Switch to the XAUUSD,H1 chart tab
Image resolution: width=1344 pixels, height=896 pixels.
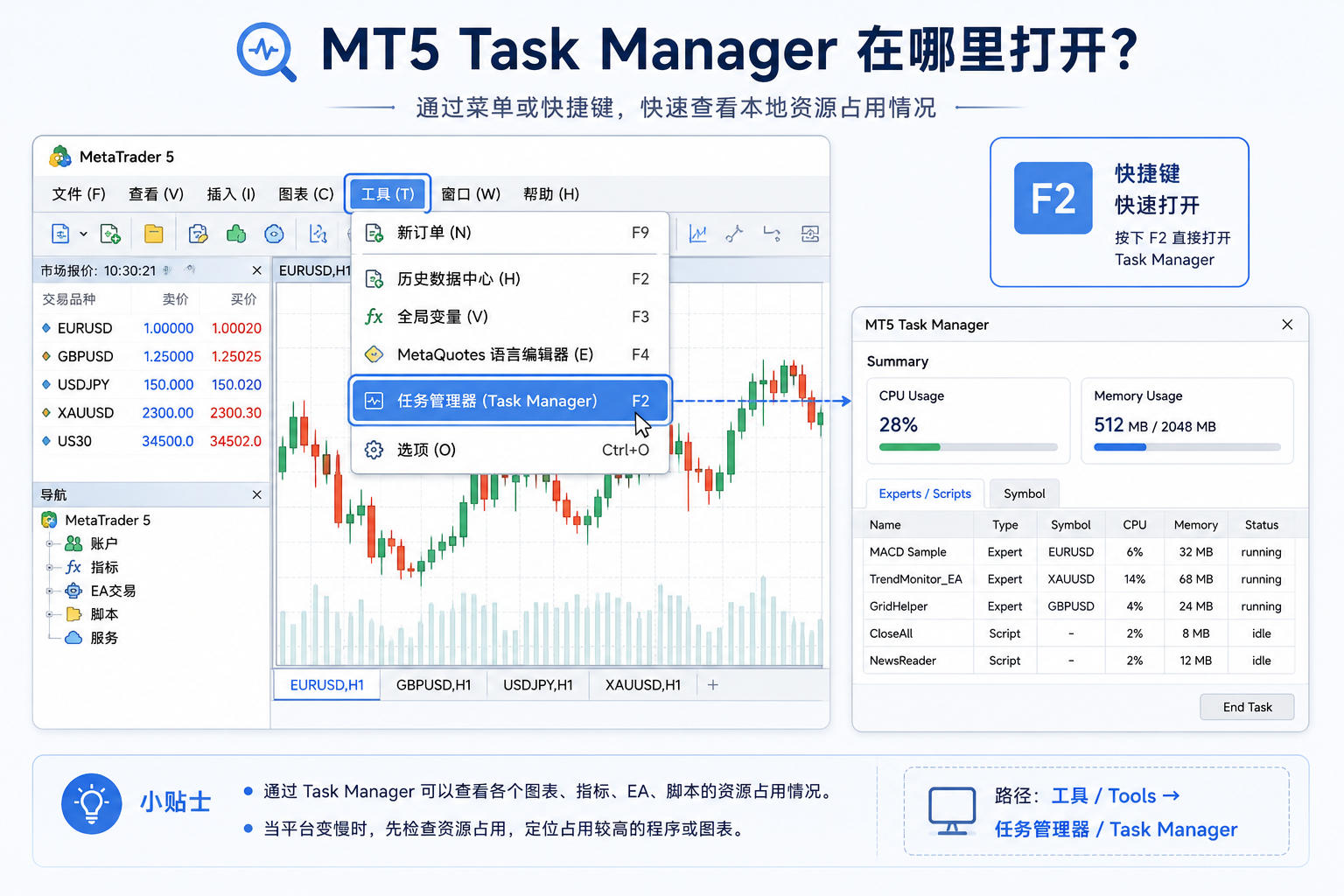click(643, 685)
